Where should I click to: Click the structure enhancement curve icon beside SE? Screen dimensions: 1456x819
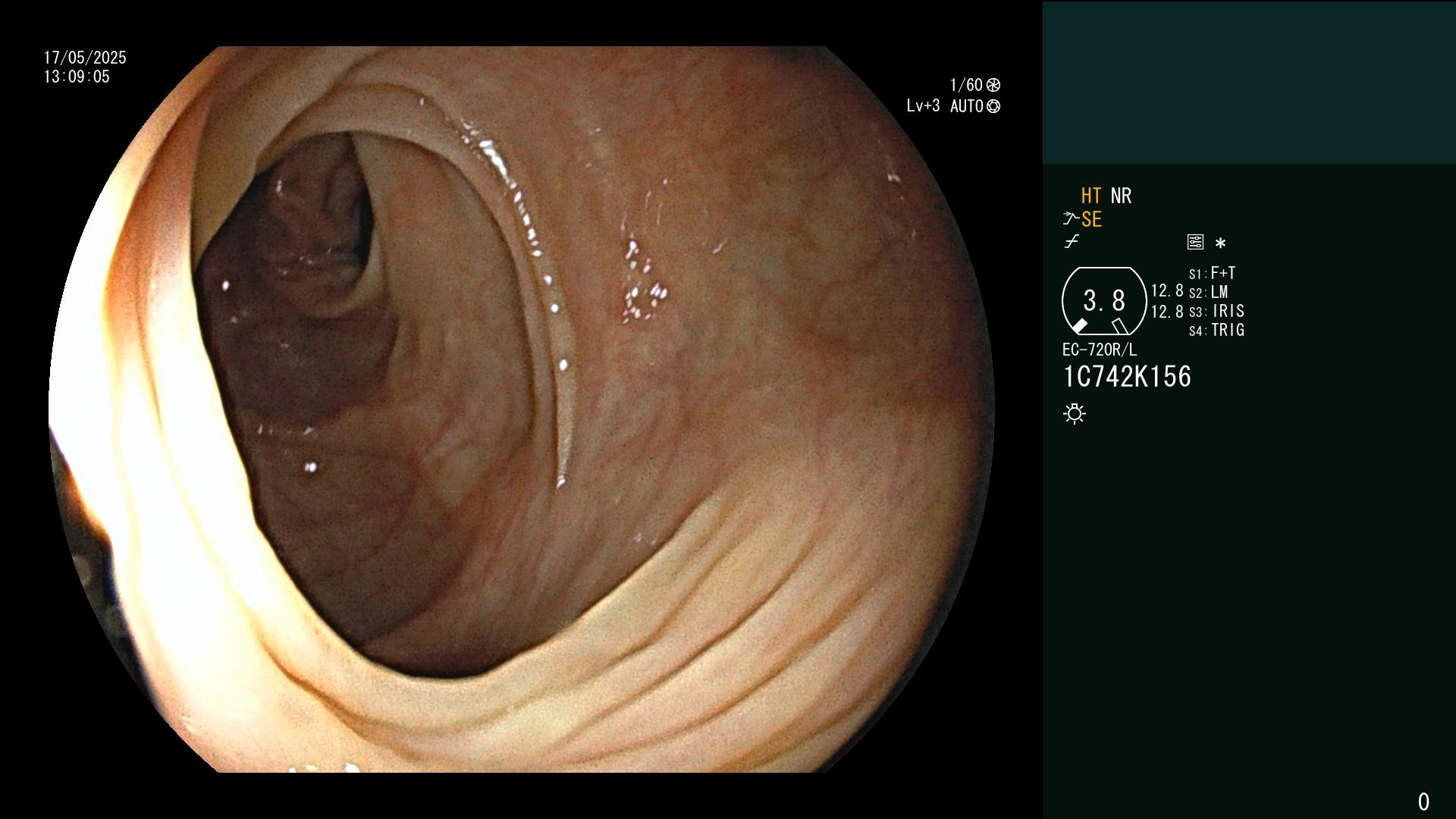click(1071, 219)
